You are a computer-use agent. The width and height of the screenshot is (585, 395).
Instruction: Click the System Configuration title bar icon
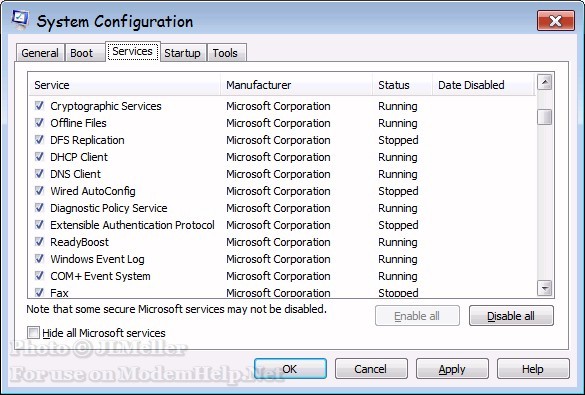tap(20, 20)
